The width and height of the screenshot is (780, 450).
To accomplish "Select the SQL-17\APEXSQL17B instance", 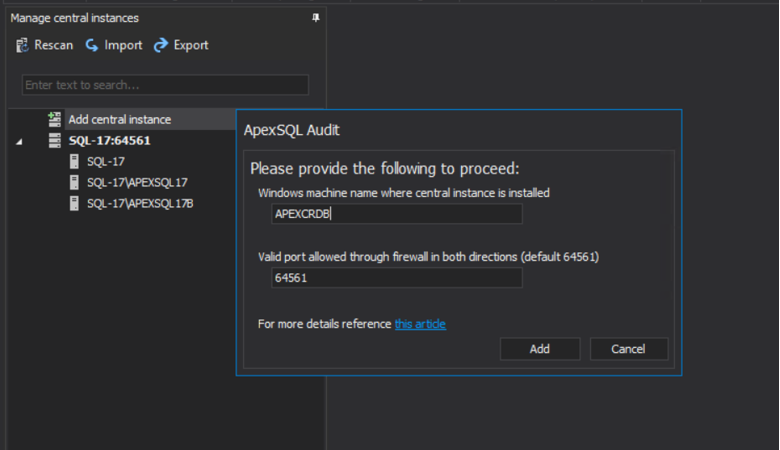I will pos(140,203).
